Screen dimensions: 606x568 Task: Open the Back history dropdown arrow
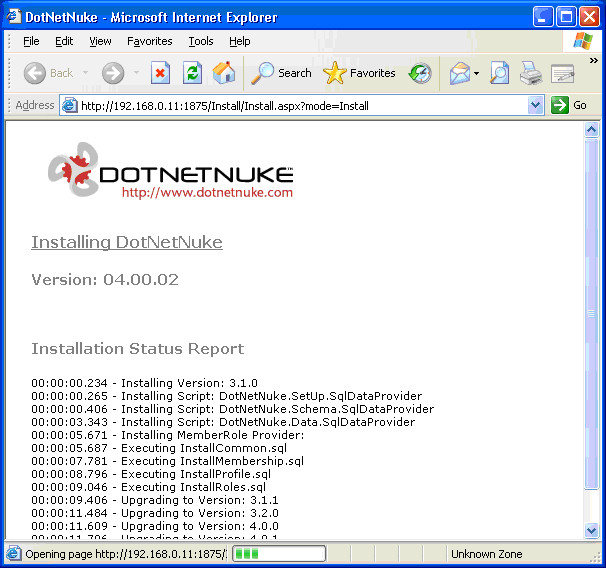pos(85,73)
